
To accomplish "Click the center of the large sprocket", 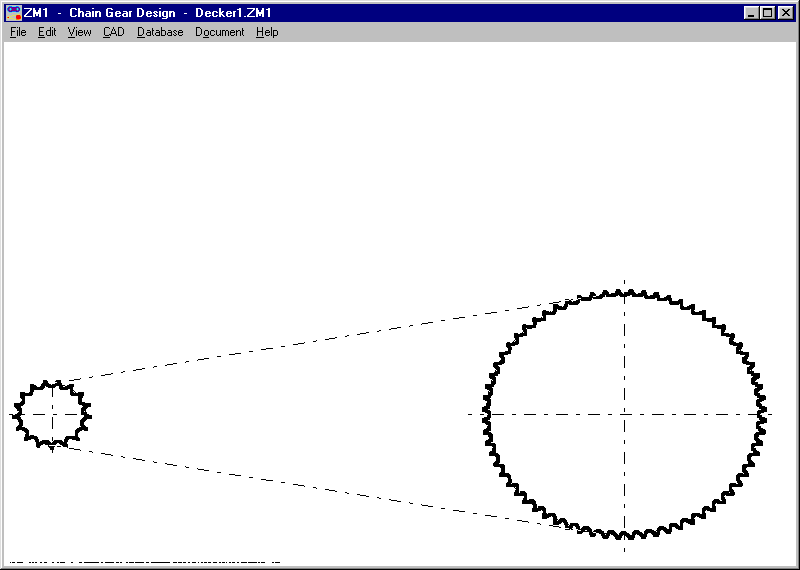I will [624, 414].
